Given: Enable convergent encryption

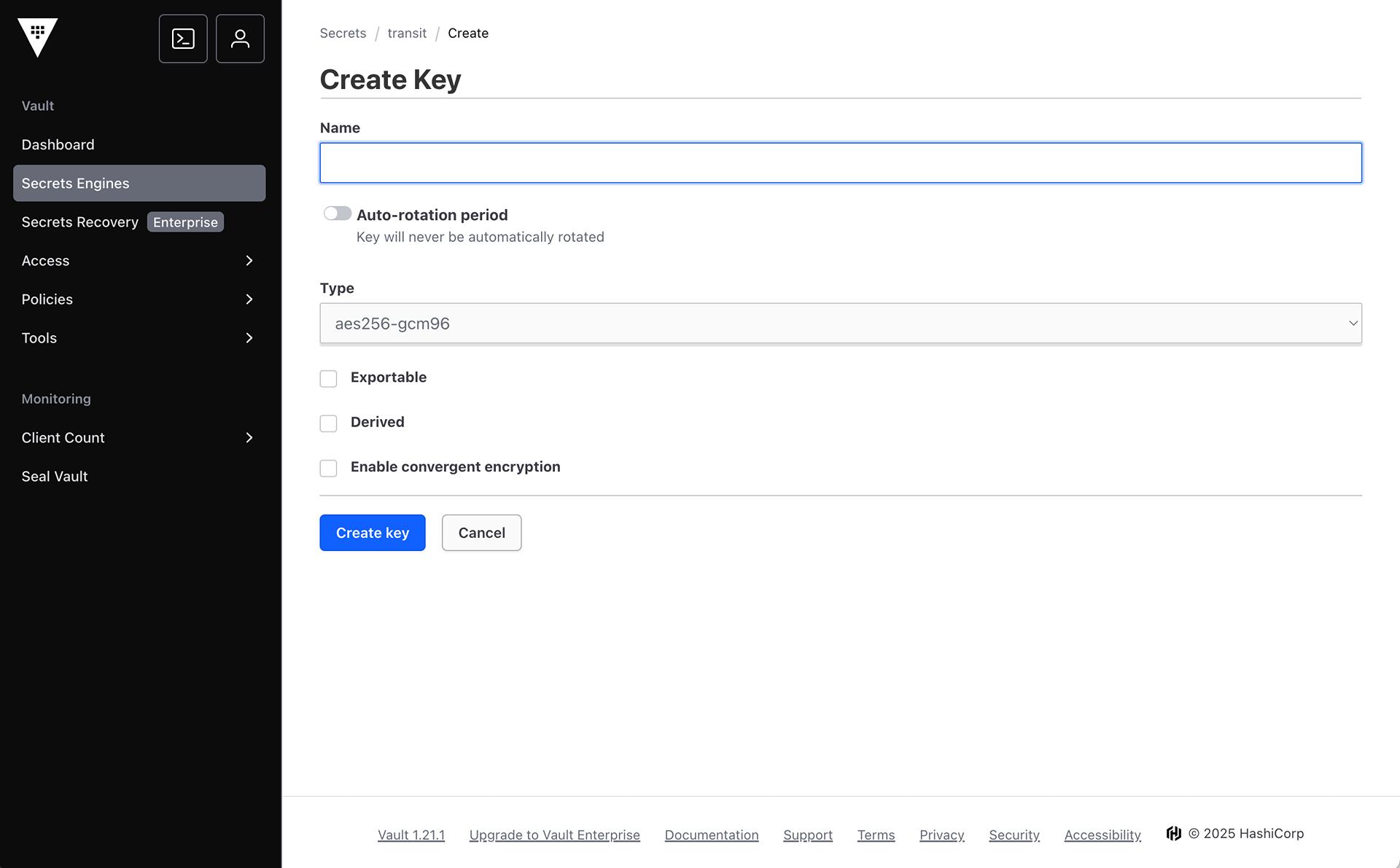Looking at the screenshot, I should coord(328,468).
